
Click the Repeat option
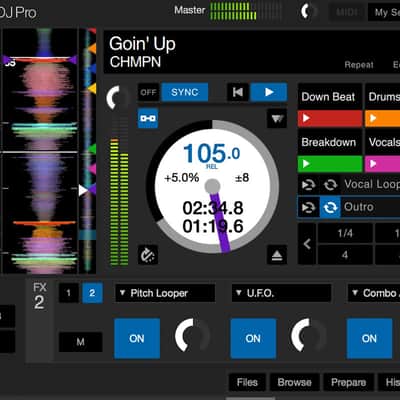tap(359, 65)
